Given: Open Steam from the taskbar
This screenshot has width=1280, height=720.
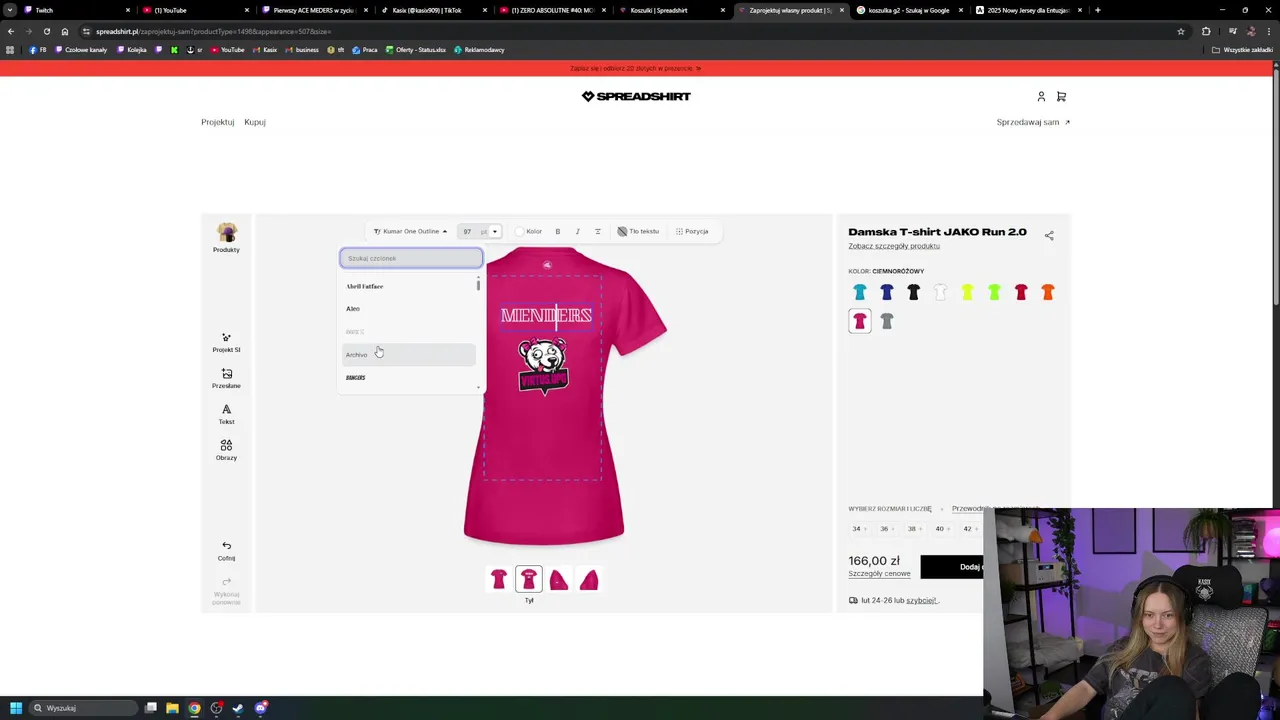Looking at the screenshot, I should tap(238, 708).
